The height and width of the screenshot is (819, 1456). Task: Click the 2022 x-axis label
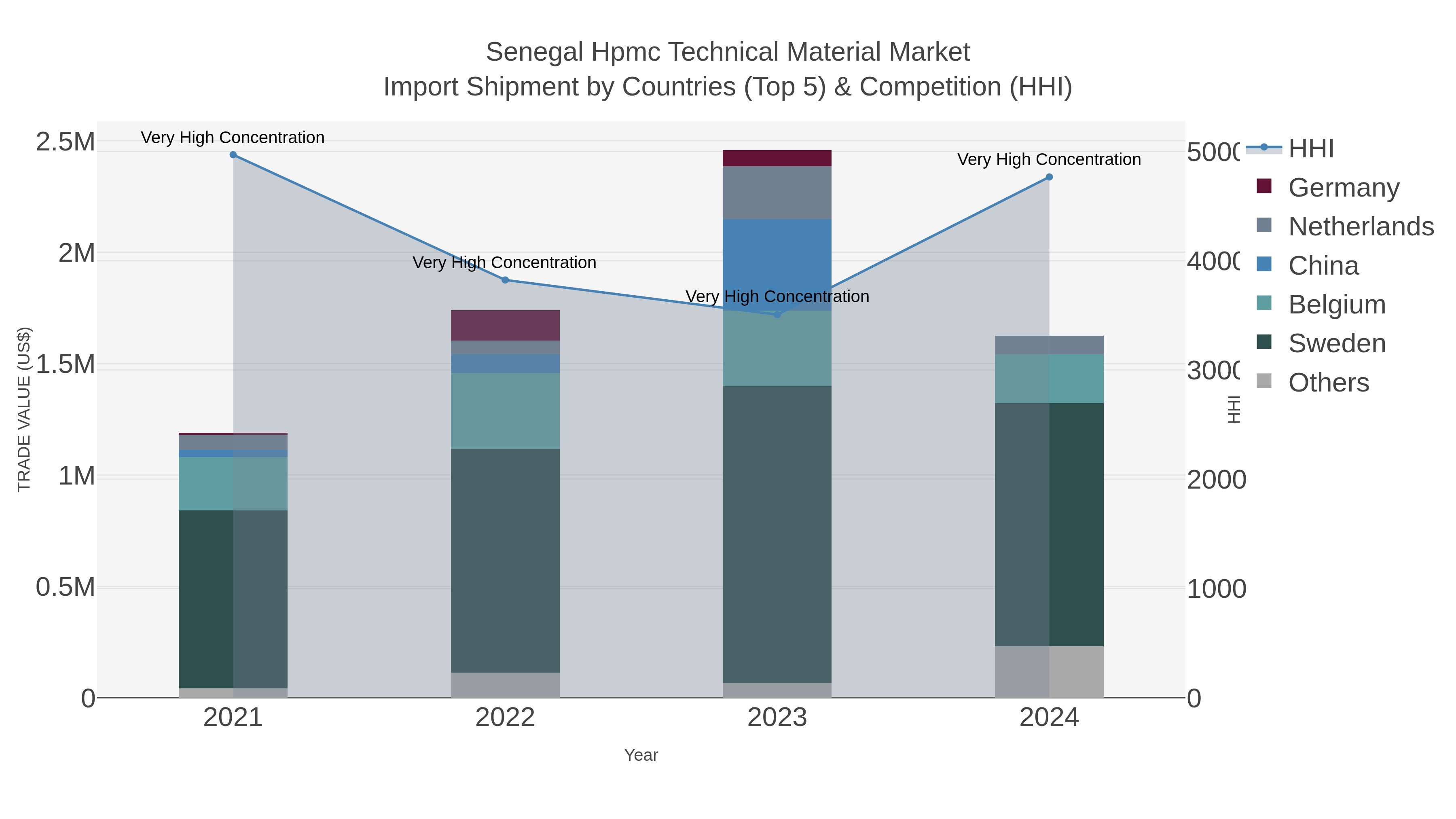505,718
